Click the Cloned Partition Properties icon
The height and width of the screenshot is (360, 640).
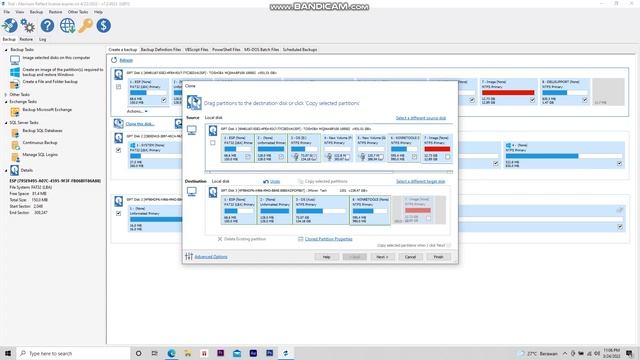pyautogui.click(x=301, y=239)
